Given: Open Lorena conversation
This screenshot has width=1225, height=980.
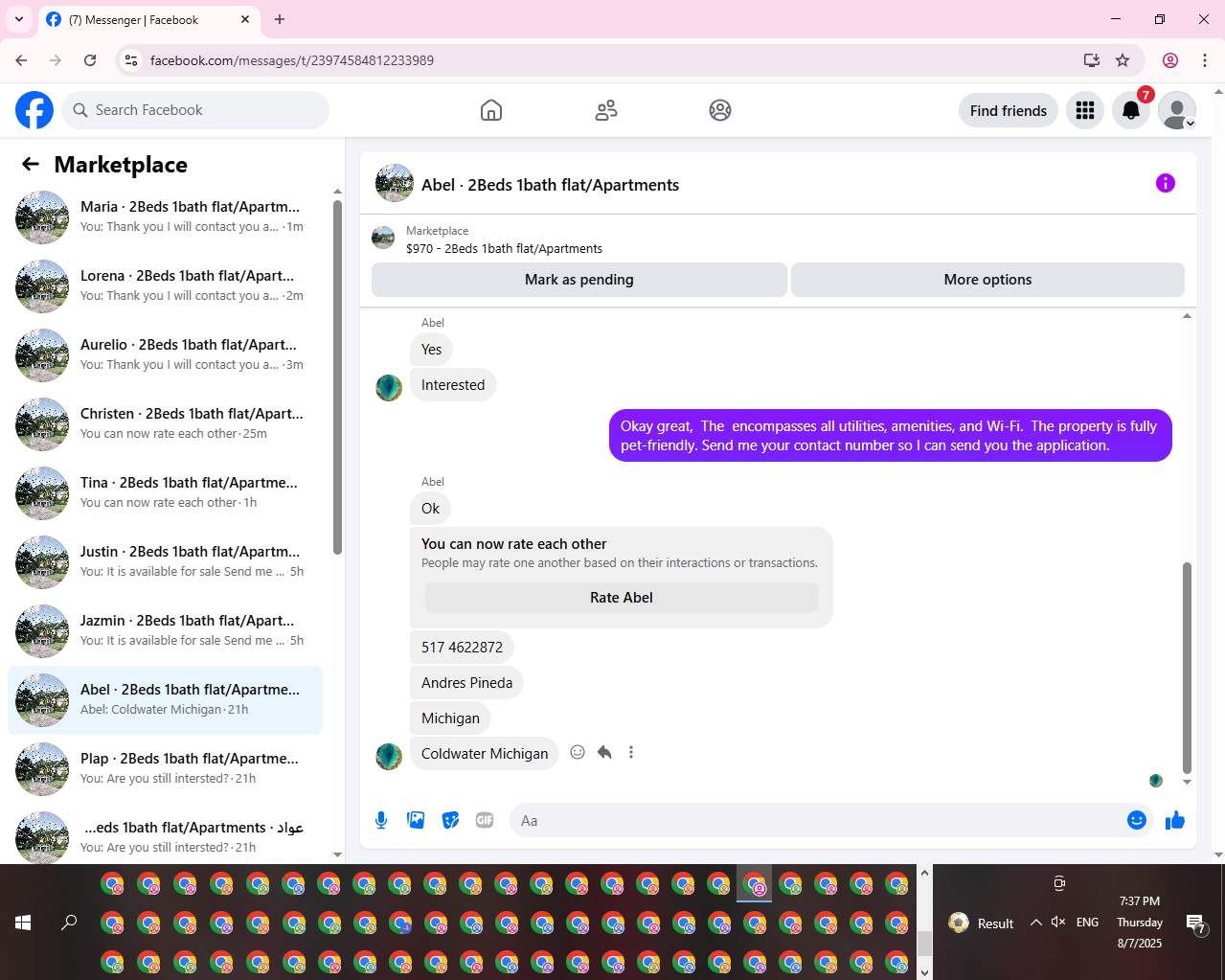Looking at the screenshot, I should click(165, 286).
